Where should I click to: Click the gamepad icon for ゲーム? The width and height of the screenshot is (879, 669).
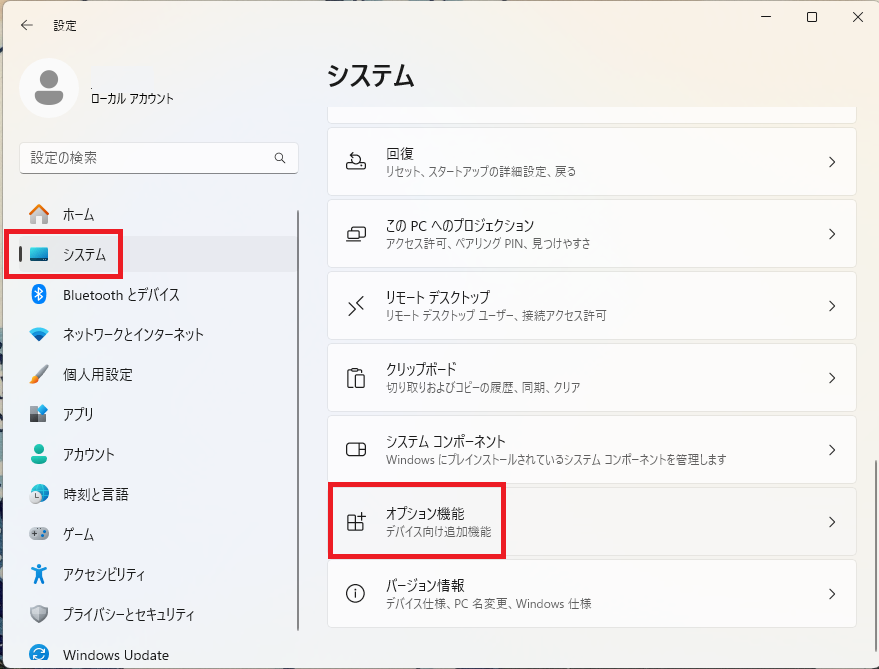click(39, 533)
